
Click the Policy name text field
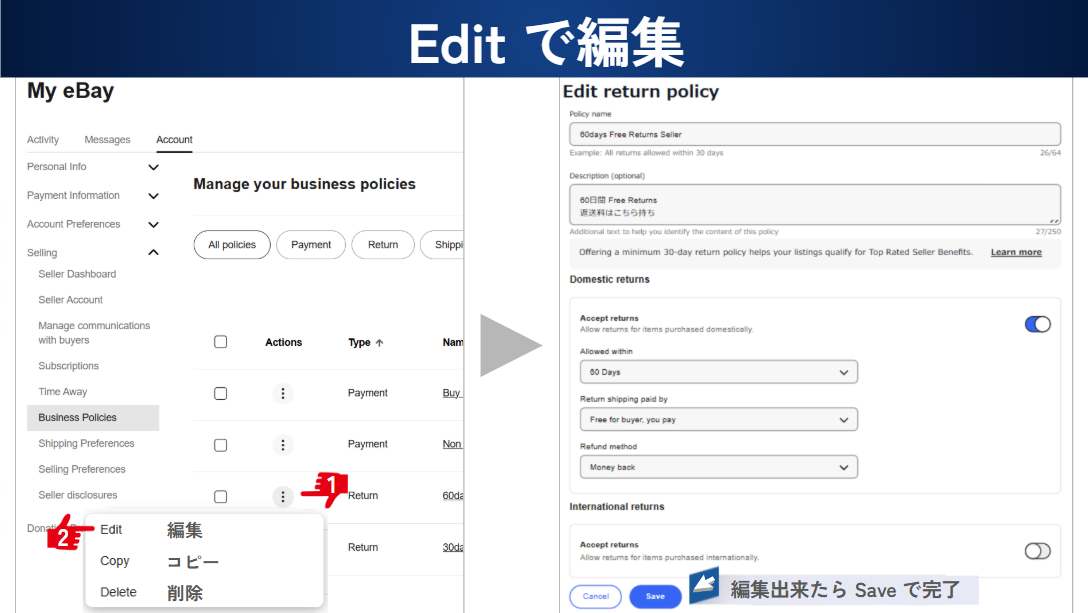[x=814, y=134]
